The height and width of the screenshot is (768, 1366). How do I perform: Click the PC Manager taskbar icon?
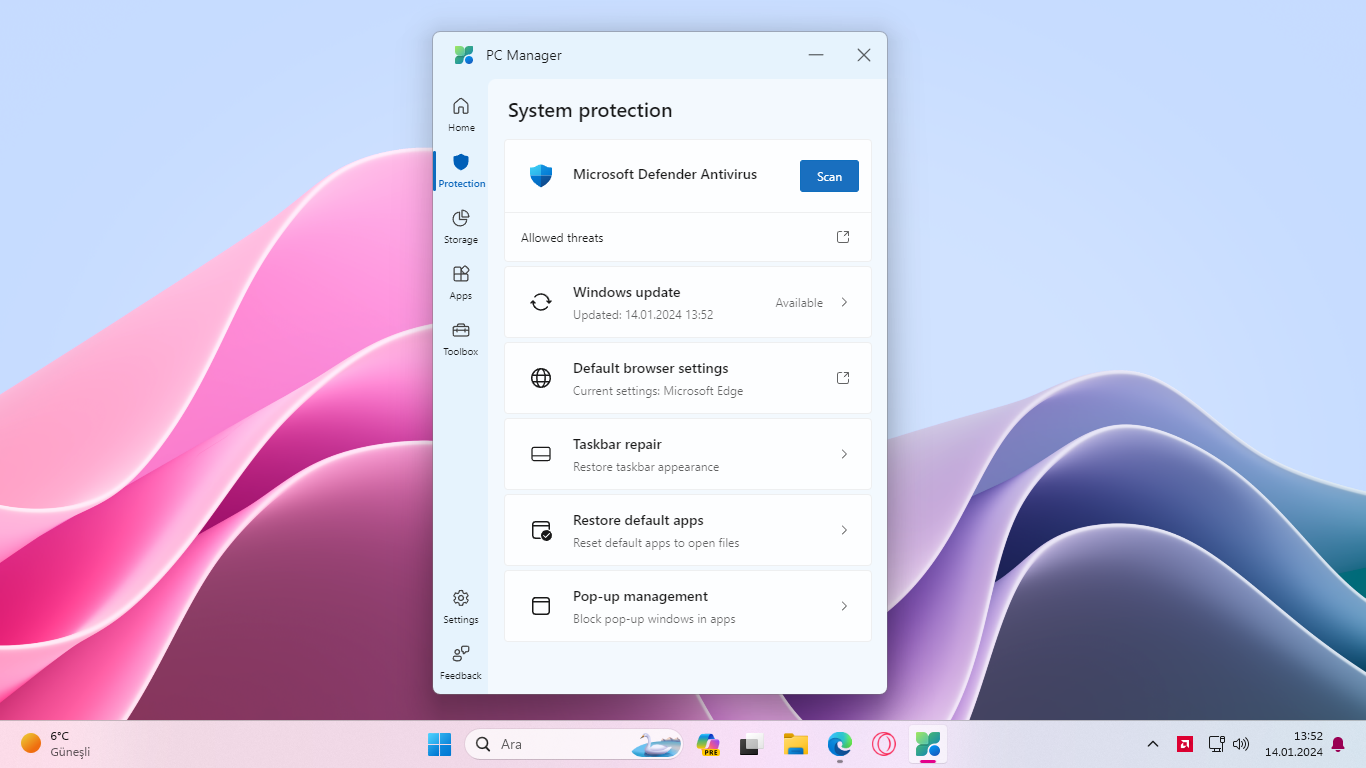coord(927,744)
